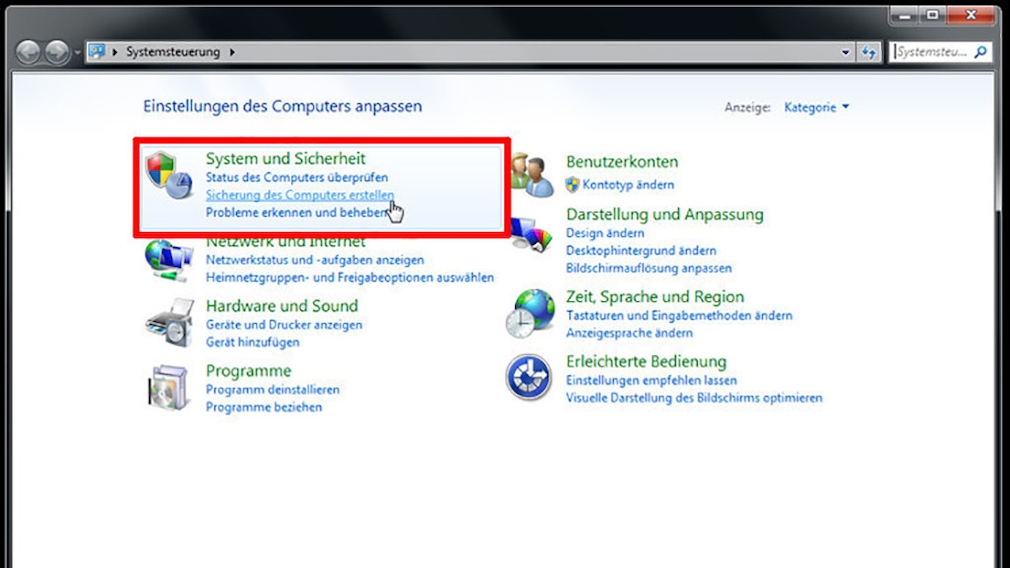Expand the arrow before Systemsteuerung breadcrumb
Viewport: 1010px width, 568px height.
click(x=115, y=52)
